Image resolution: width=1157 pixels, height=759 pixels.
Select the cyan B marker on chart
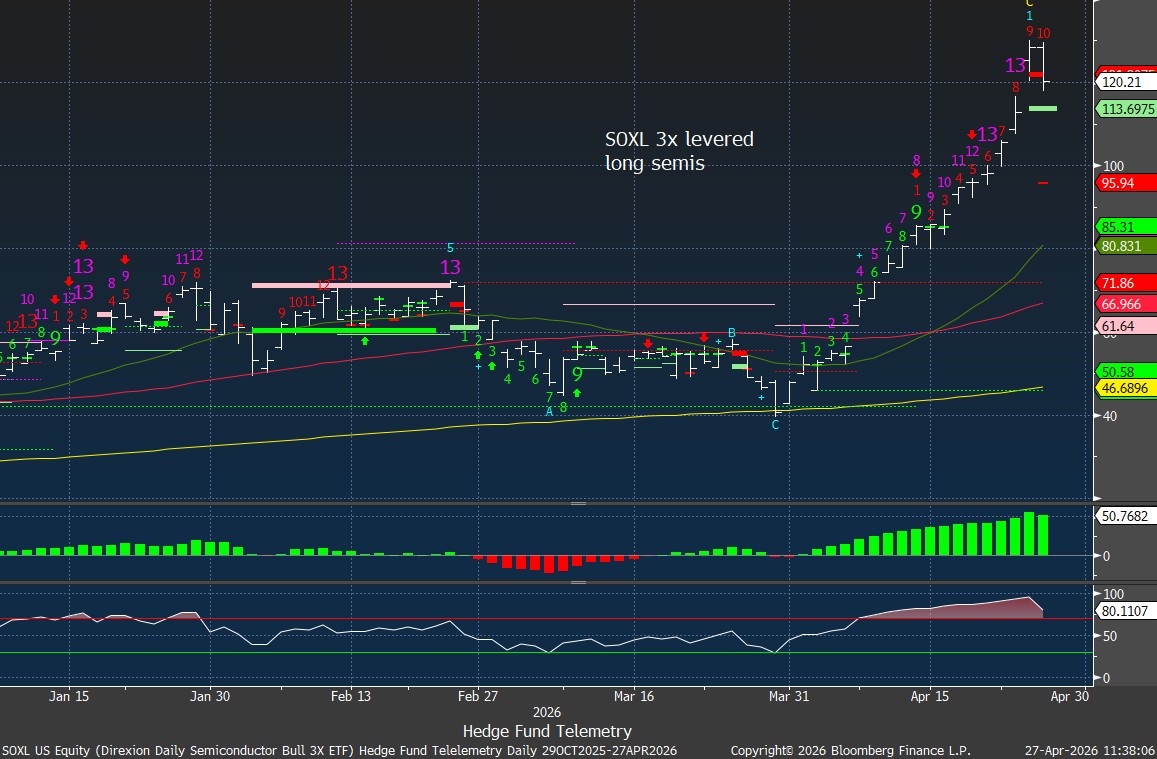coord(731,332)
